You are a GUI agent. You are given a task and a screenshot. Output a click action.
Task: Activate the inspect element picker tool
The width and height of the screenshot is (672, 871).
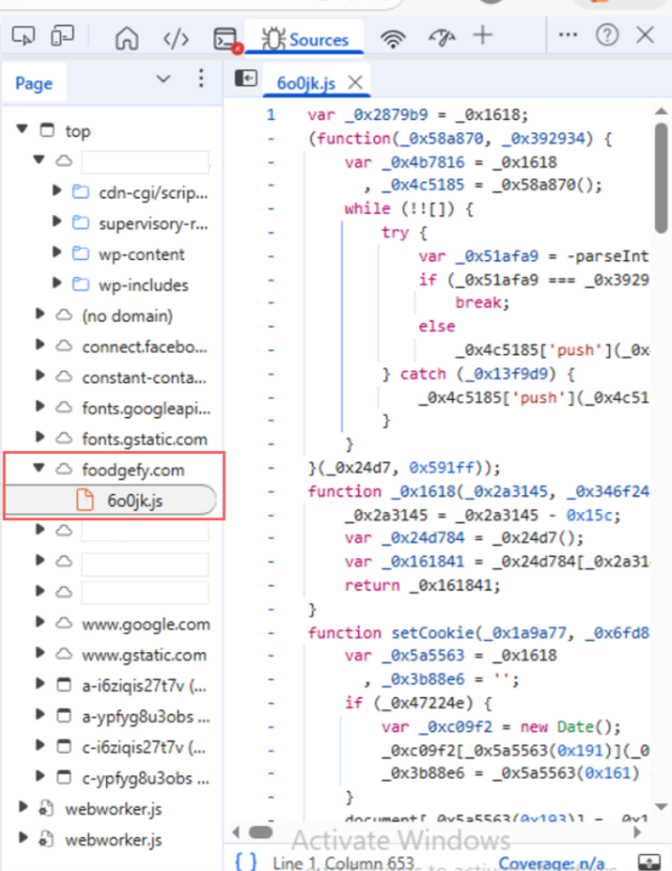point(25,37)
